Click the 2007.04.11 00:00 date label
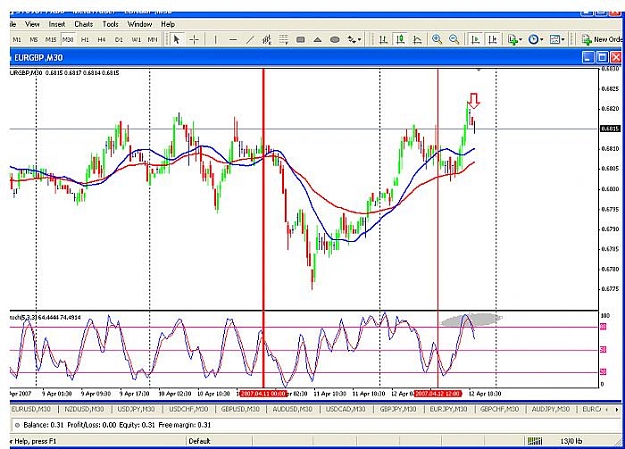 click(263, 394)
